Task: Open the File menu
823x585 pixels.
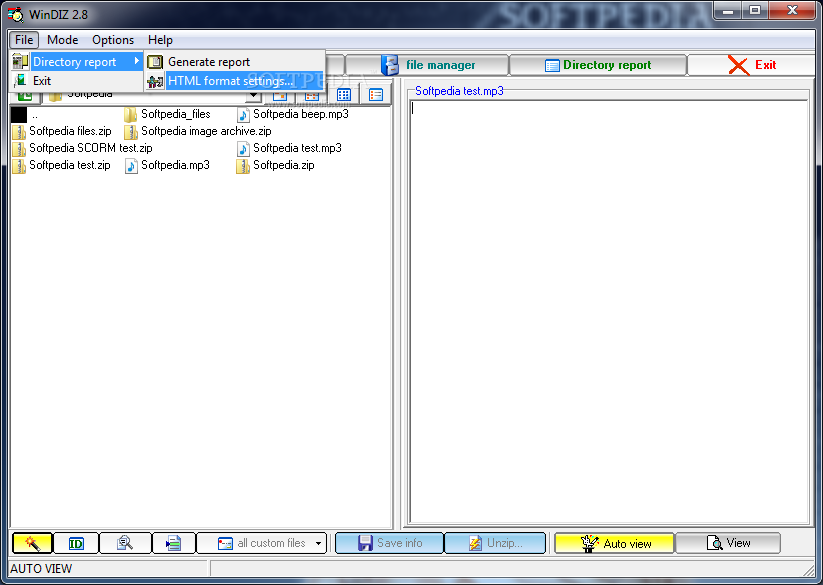Action: [24, 40]
